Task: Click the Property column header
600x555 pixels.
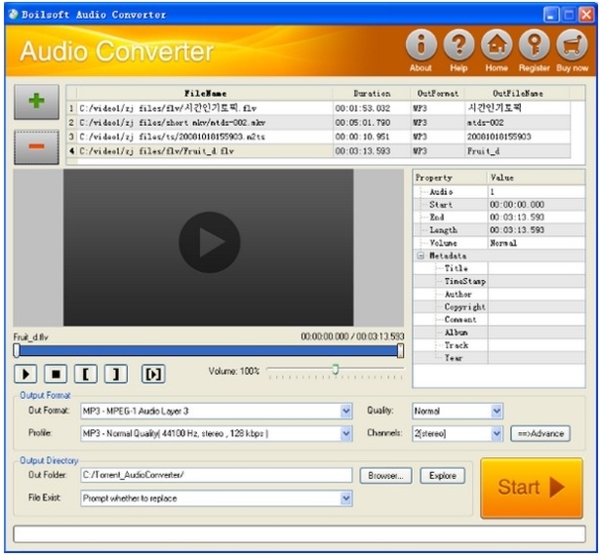Action: point(450,178)
